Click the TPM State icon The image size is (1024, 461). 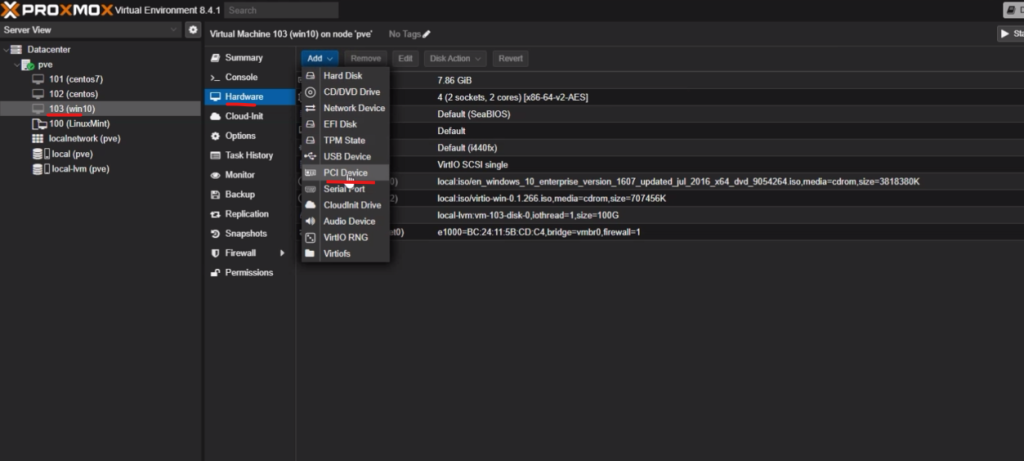tap(310, 140)
